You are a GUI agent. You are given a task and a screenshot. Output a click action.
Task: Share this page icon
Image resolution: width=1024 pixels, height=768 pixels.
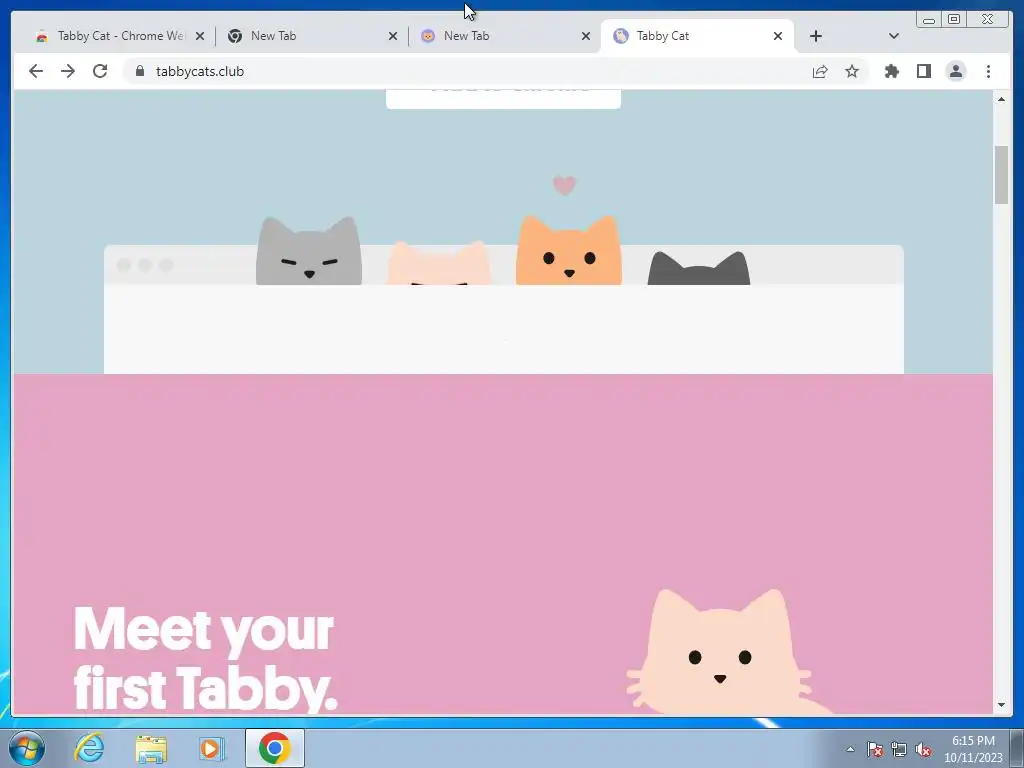[x=820, y=71]
